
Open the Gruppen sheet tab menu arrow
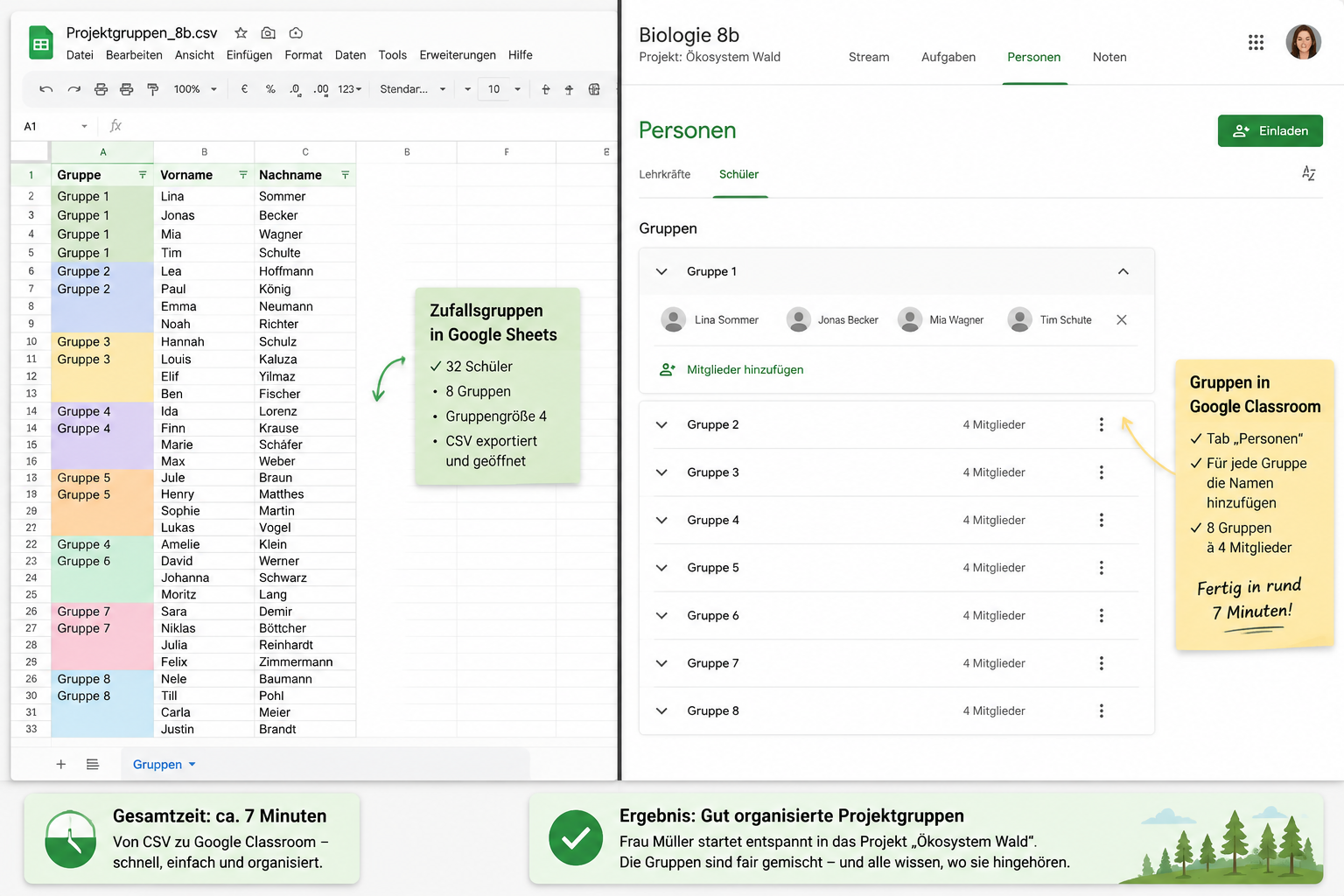[192, 764]
